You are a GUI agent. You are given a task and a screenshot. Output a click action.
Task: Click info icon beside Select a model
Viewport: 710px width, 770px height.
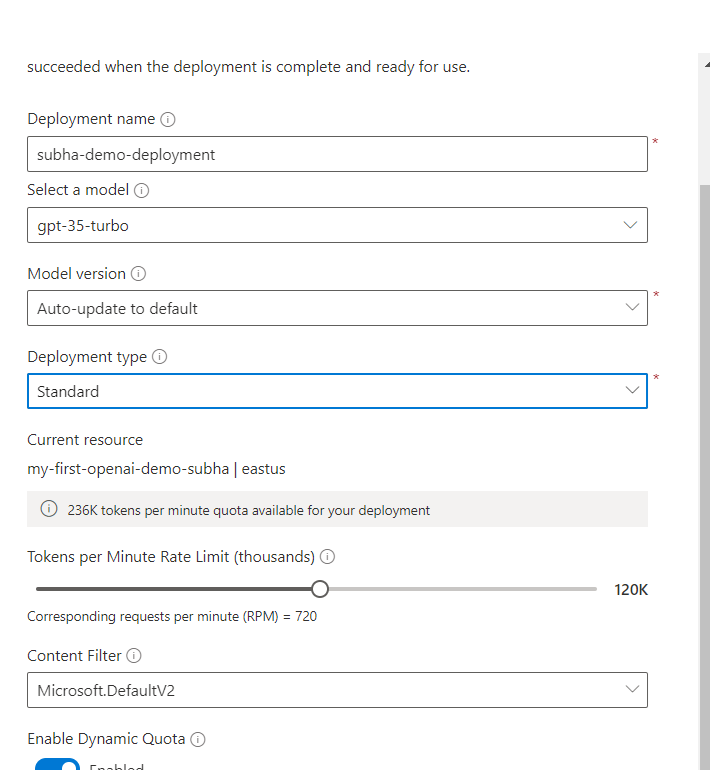pos(141,191)
